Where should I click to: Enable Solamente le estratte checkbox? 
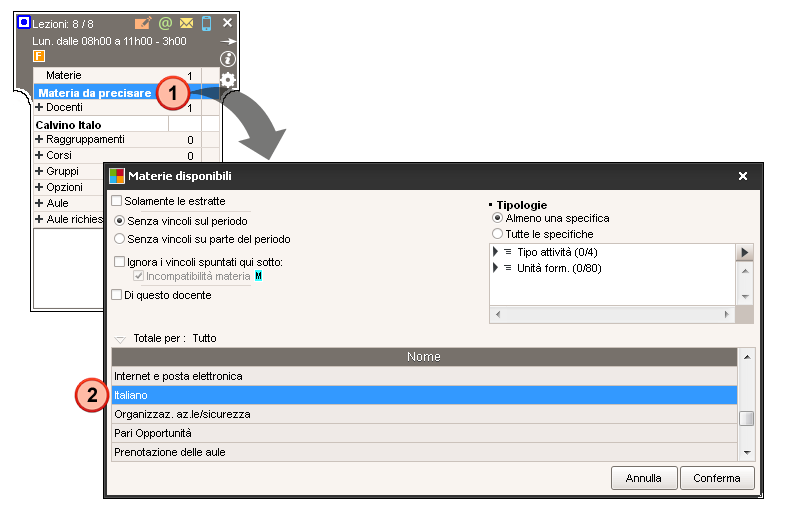click(117, 201)
